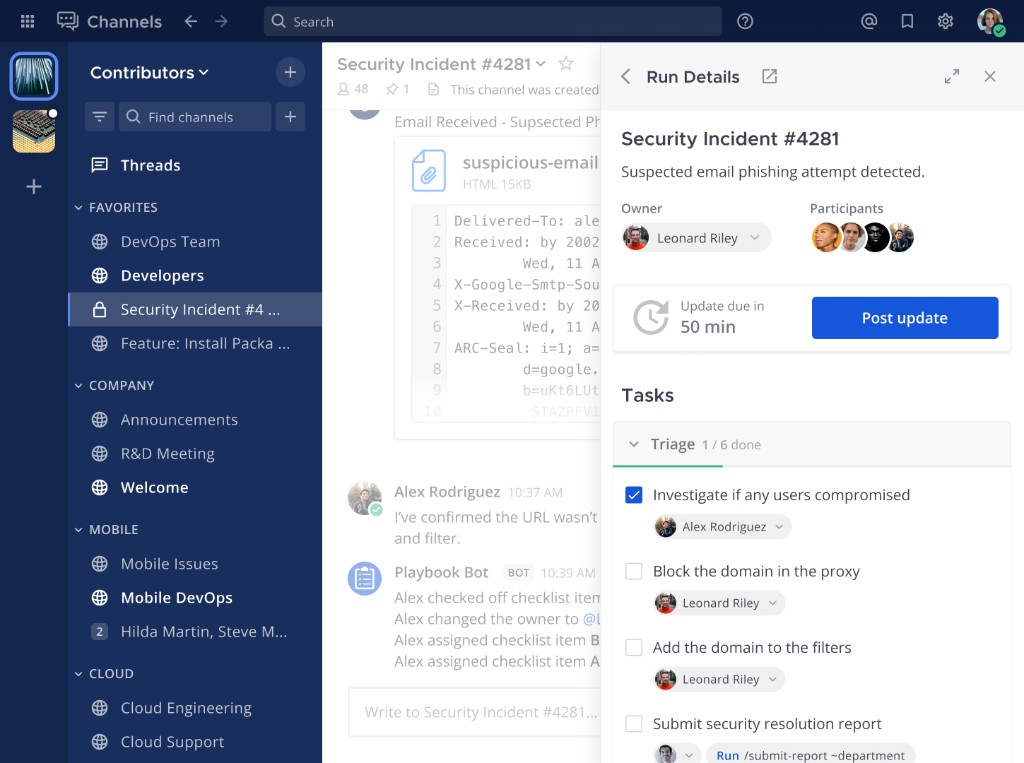Open assignee dropdown under Add the domain
This screenshot has width=1024, height=763.
pos(719,679)
